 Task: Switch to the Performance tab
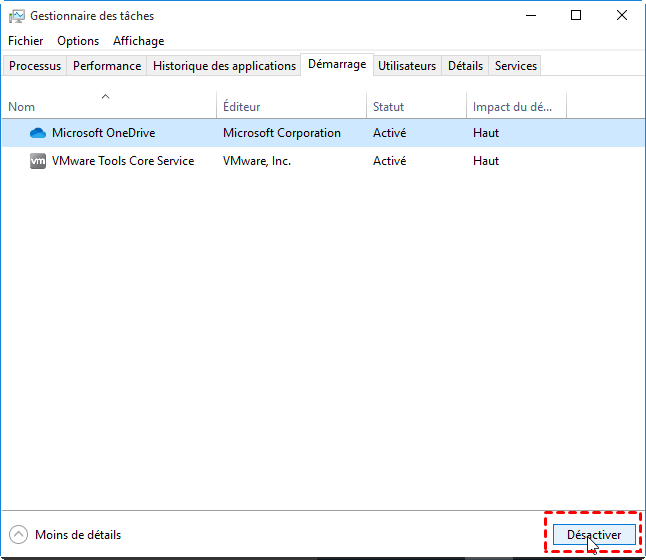pyautogui.click(x=107, y=66)
